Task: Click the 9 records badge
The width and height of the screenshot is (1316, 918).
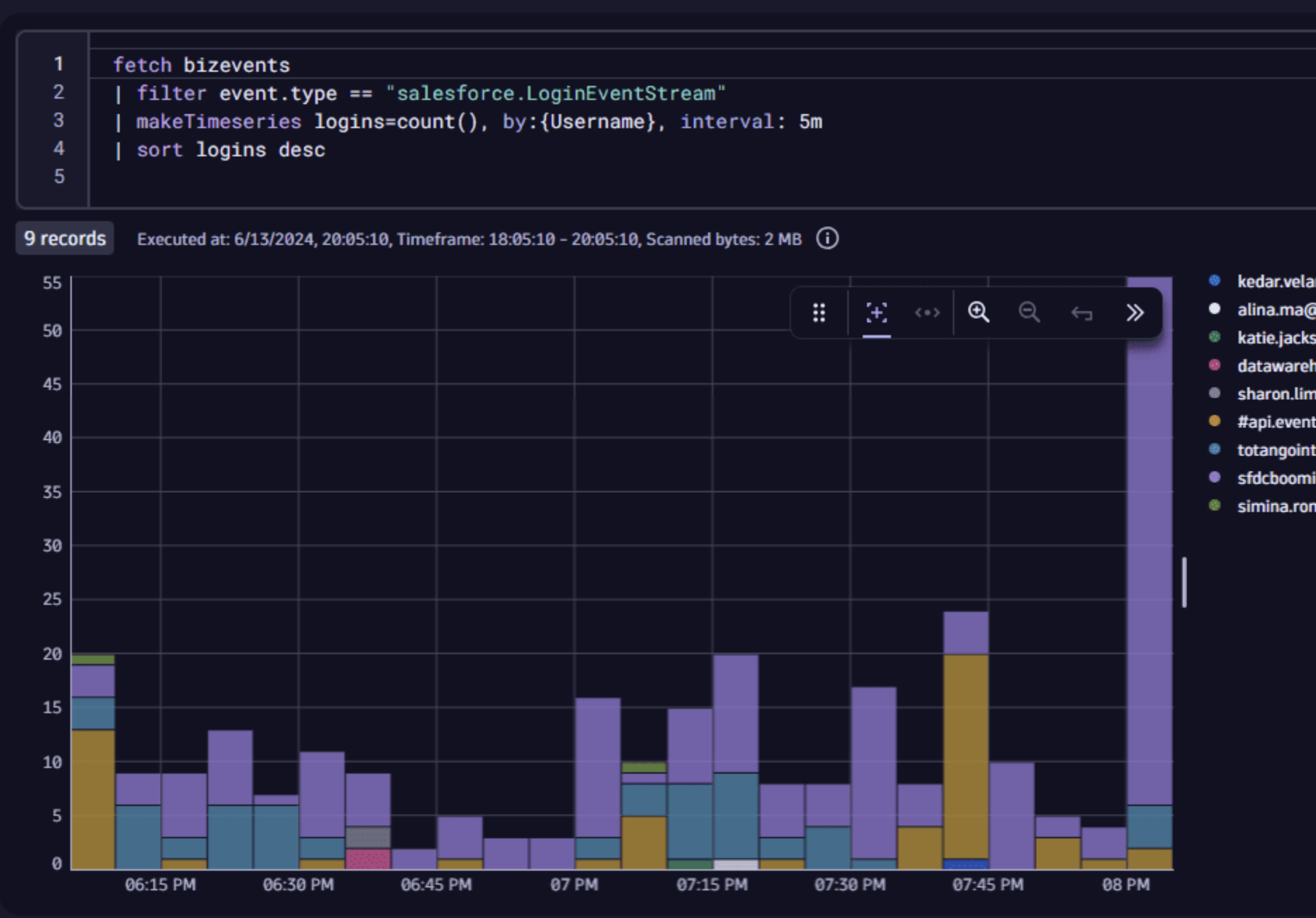Action: click(65, 239)
